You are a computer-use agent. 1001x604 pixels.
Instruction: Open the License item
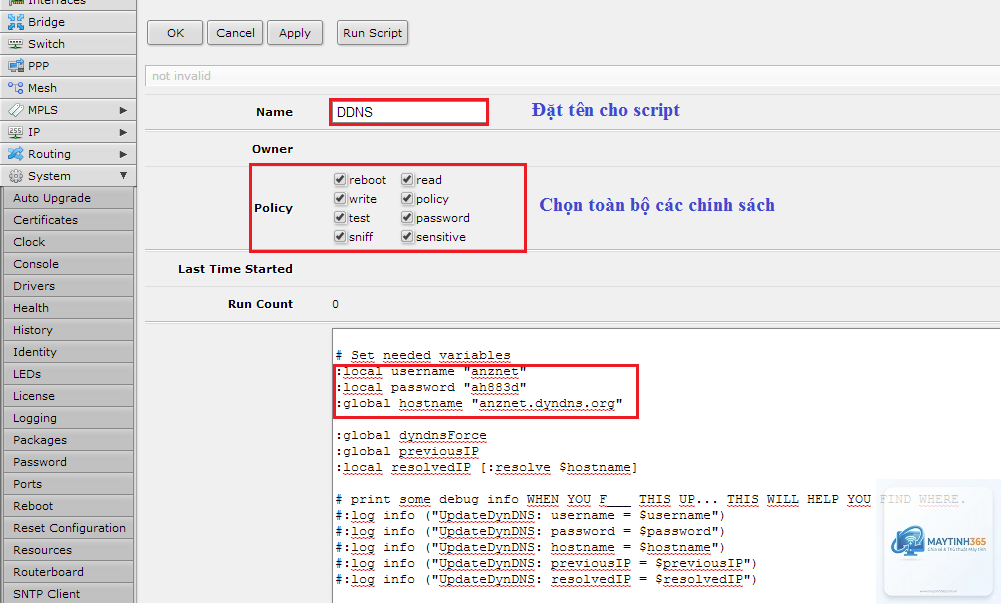68,396
